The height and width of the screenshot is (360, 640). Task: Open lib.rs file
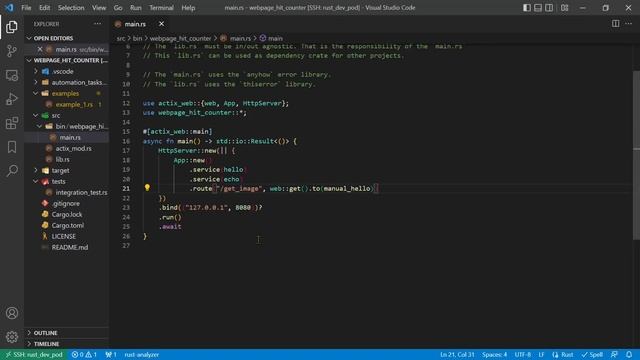tap(62, 160)
